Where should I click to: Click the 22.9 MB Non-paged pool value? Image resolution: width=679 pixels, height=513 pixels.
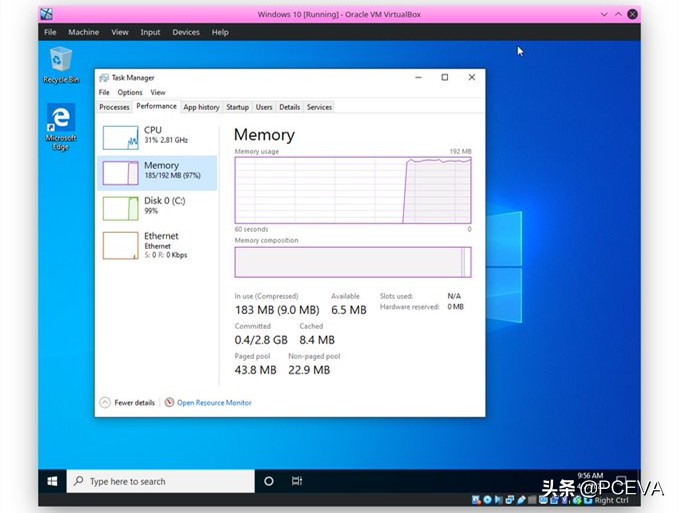(309, 370)
